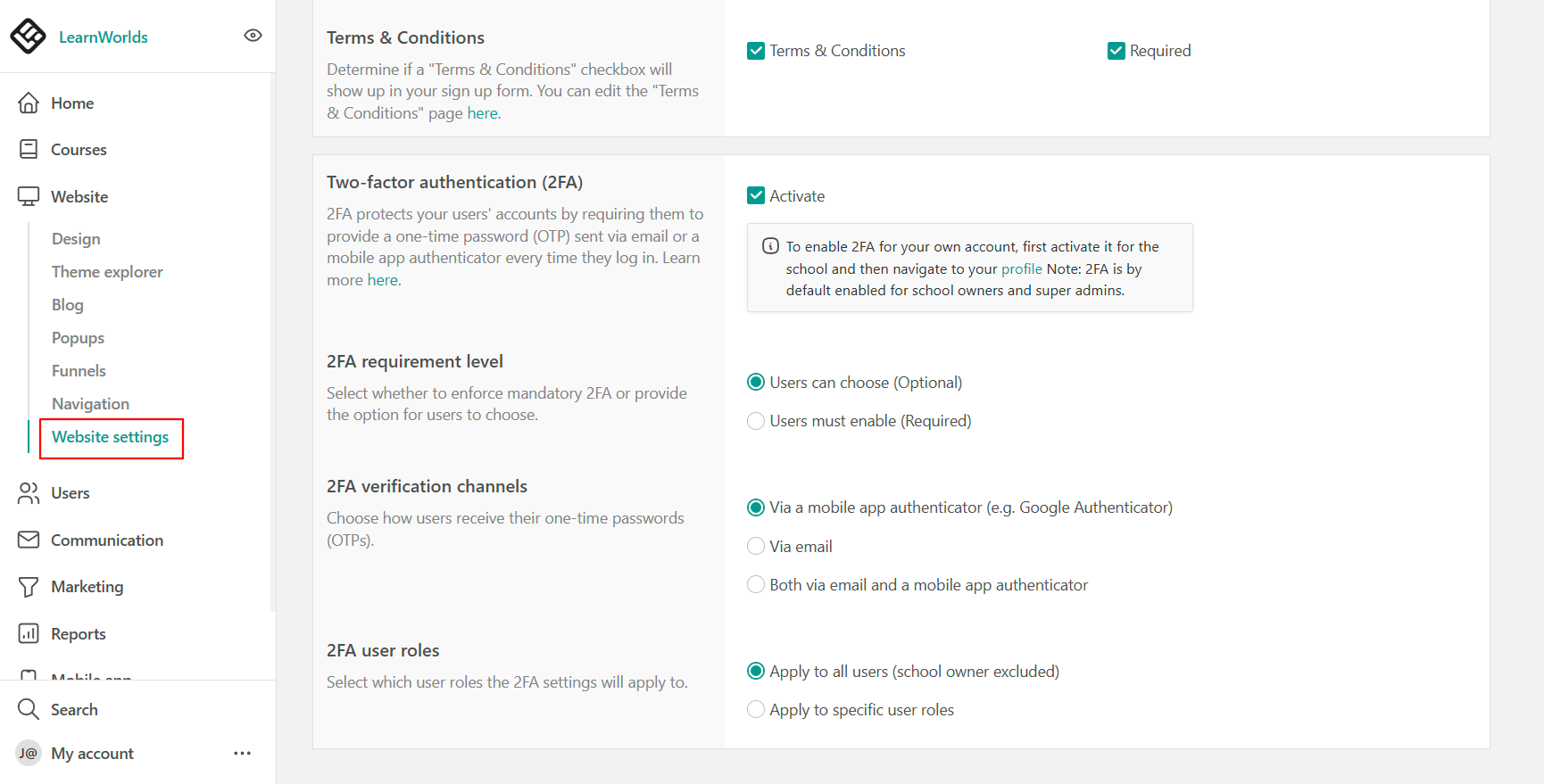Click the Marketing funnel icon
1544x784 pixels.
pyautogui.click(x=29, y=587)
